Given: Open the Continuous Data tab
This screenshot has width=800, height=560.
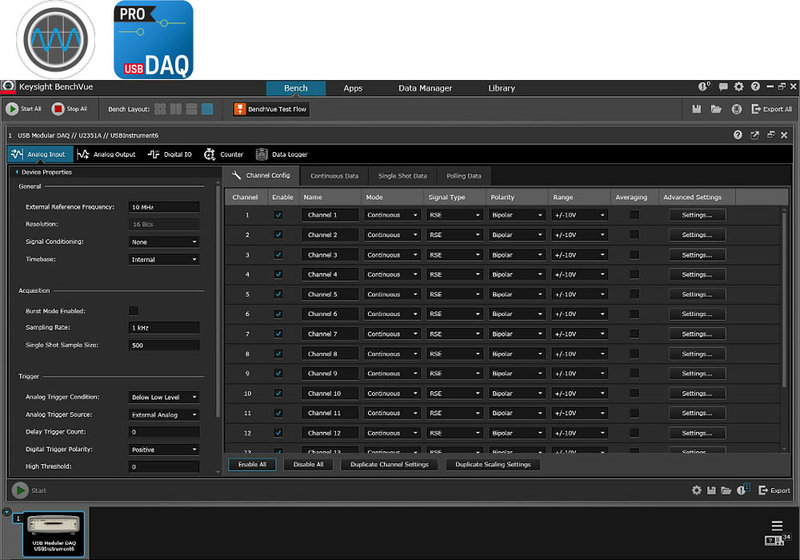Looking at the screenshot, I should coord(334,176).
